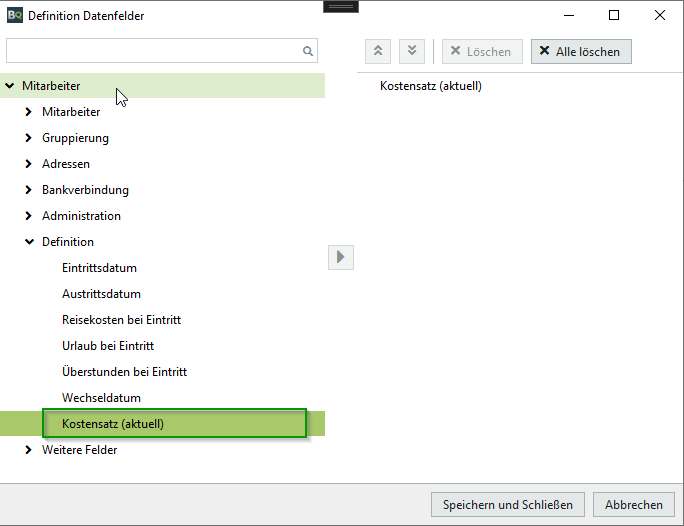
Task: Focus the search input field
Action: (155, 51)
